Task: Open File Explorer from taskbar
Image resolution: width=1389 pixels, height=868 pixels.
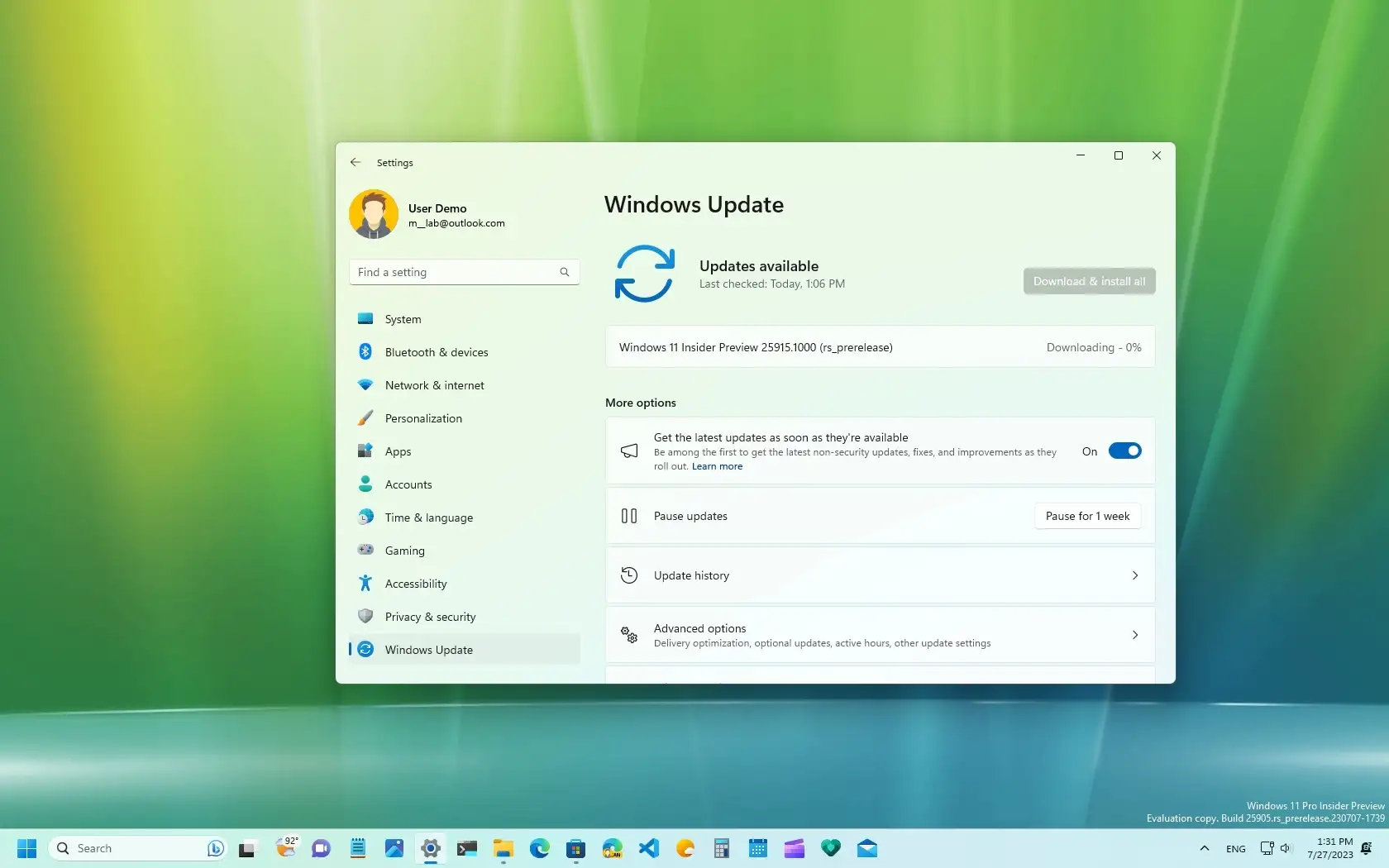Action: coord(504,848)
